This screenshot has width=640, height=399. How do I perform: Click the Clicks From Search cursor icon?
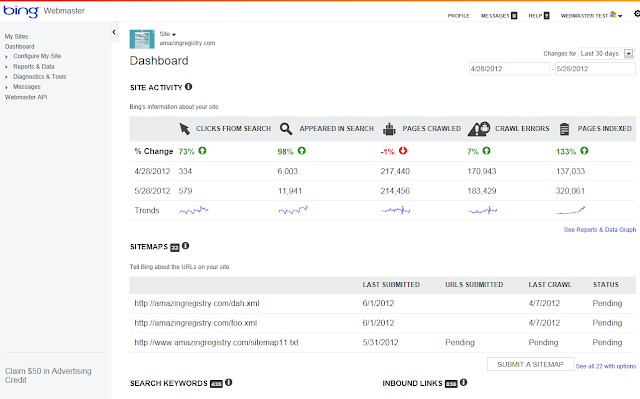[x=184, y=129]
